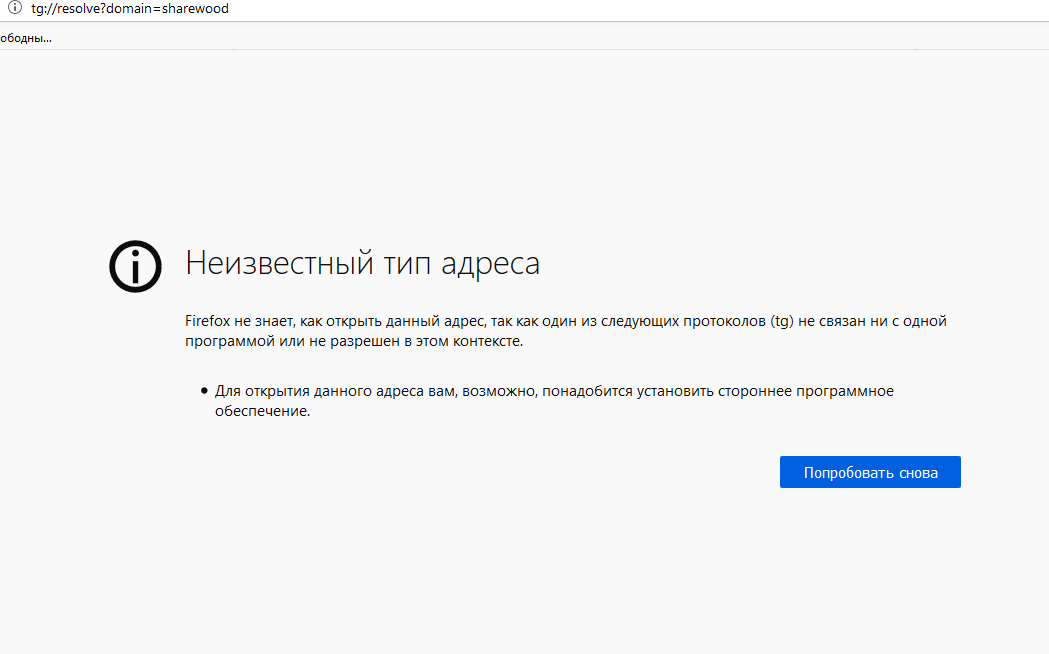
Task: Click the "tg://" scheme prefix in the URL
Action: click(x=43, y=9)
